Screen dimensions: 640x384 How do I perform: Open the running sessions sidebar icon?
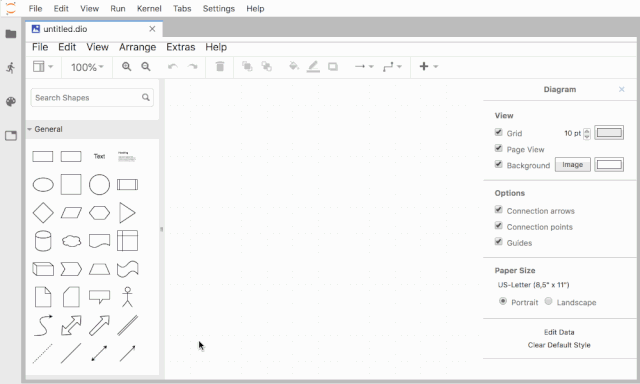click(x=11, y=68)
